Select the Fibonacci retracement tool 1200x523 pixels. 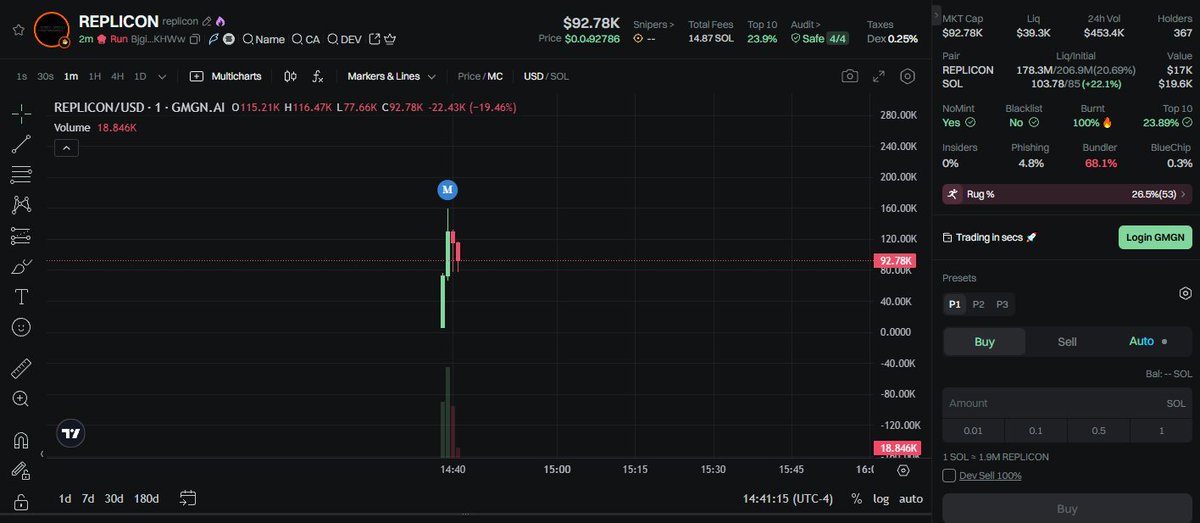(21, 175)
